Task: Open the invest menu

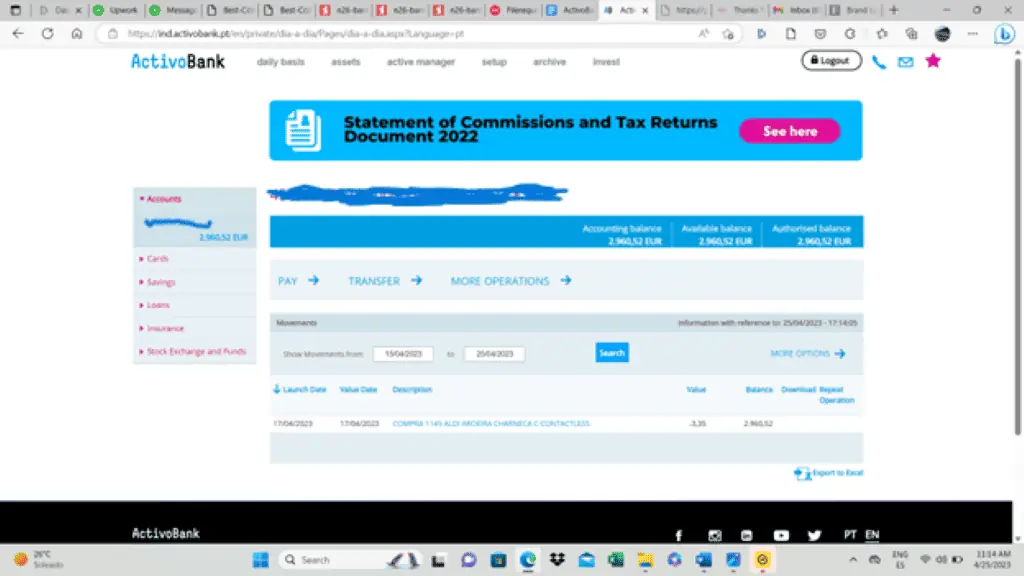Action: click(606, 62)
